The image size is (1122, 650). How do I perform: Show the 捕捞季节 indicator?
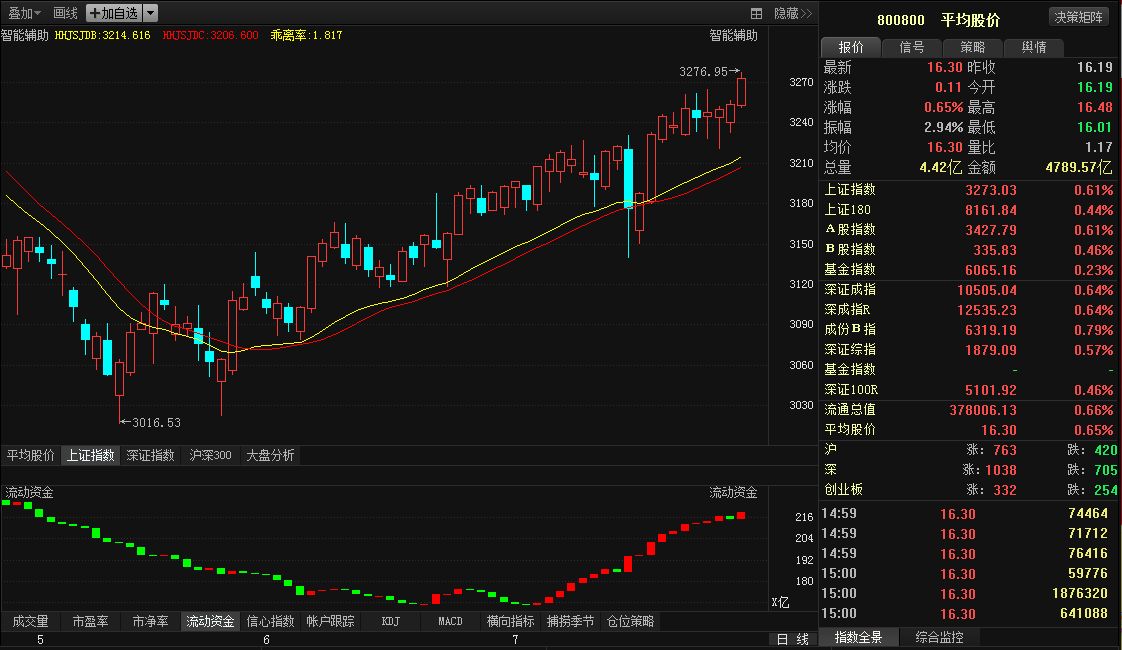(570, 621)
